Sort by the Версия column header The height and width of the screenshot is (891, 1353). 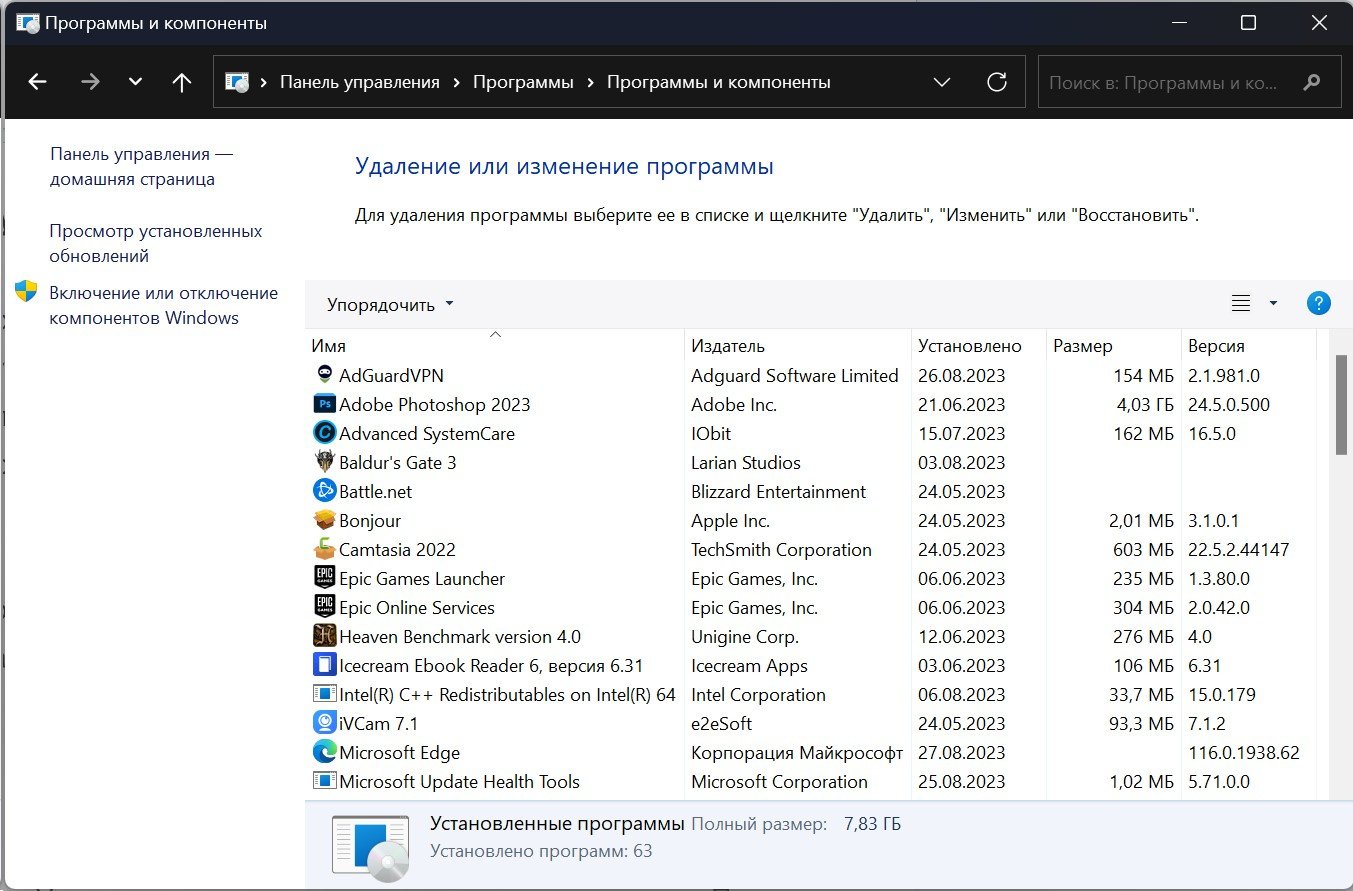pyautogui.click(x=1248, y=346)
